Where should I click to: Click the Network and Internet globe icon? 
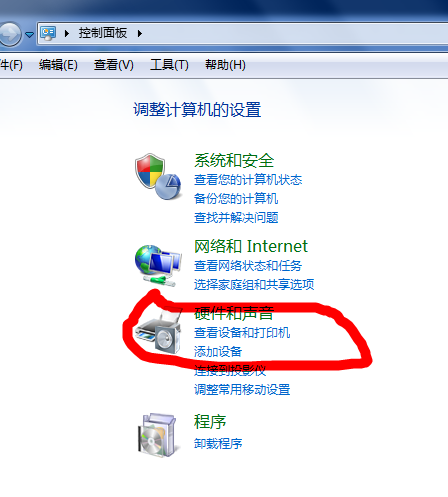[x=158, y=266]
